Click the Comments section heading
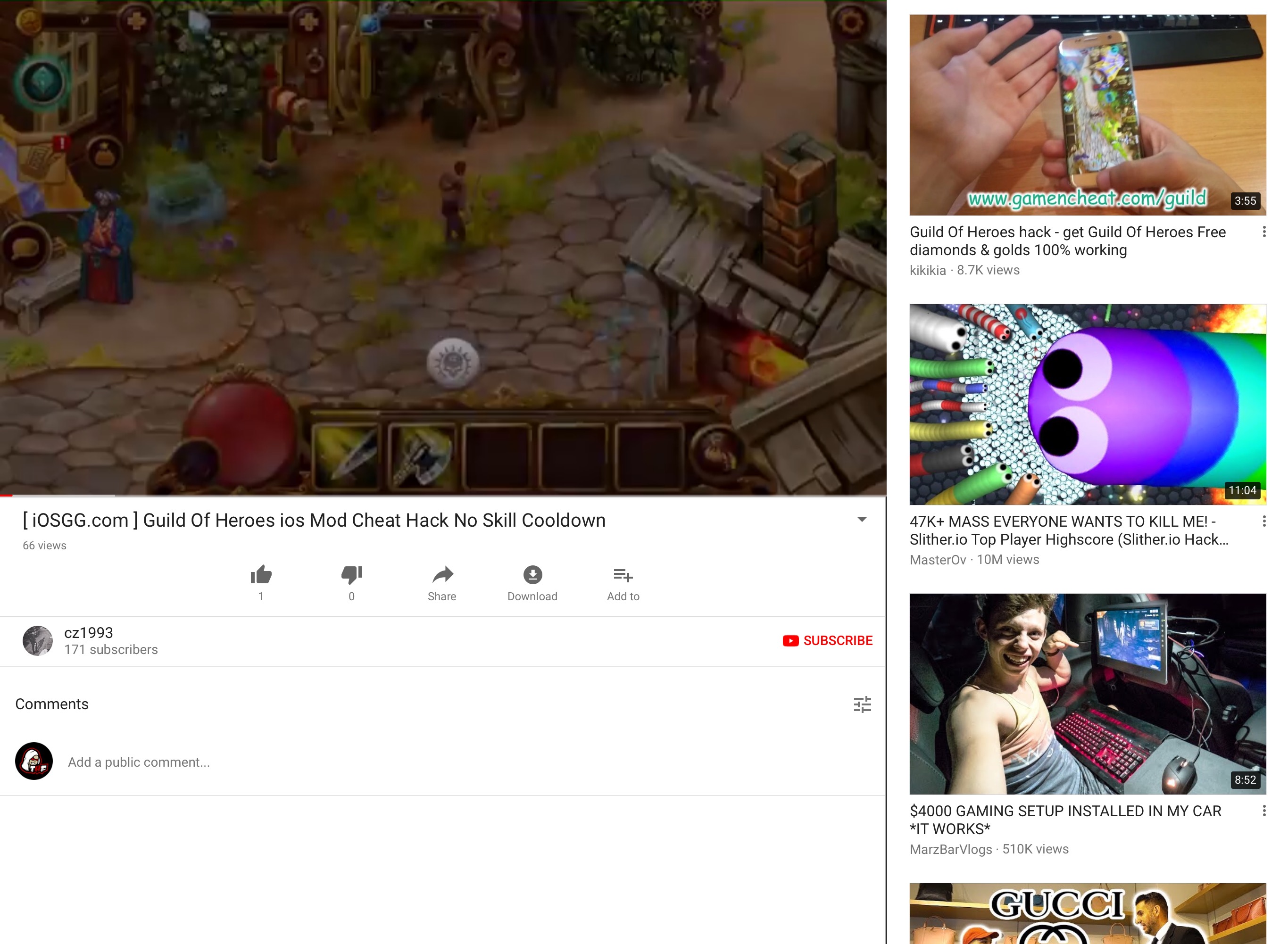This screenshot has height=944, width=1288. [x=52, y=704]
